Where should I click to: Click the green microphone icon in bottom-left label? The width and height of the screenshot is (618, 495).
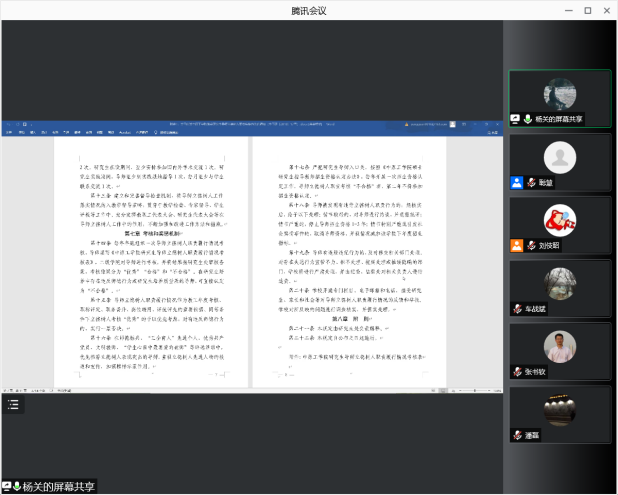point(17,487)
